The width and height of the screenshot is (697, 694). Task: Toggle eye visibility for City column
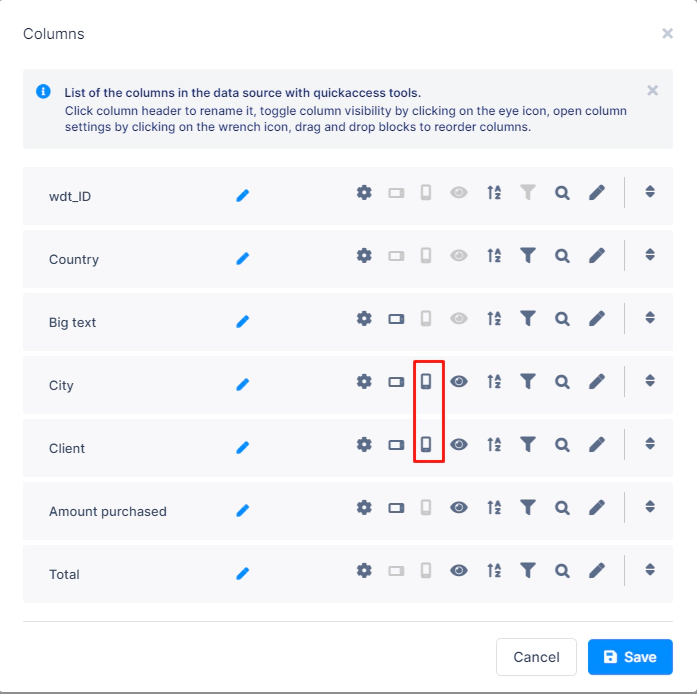pos(459,381)
